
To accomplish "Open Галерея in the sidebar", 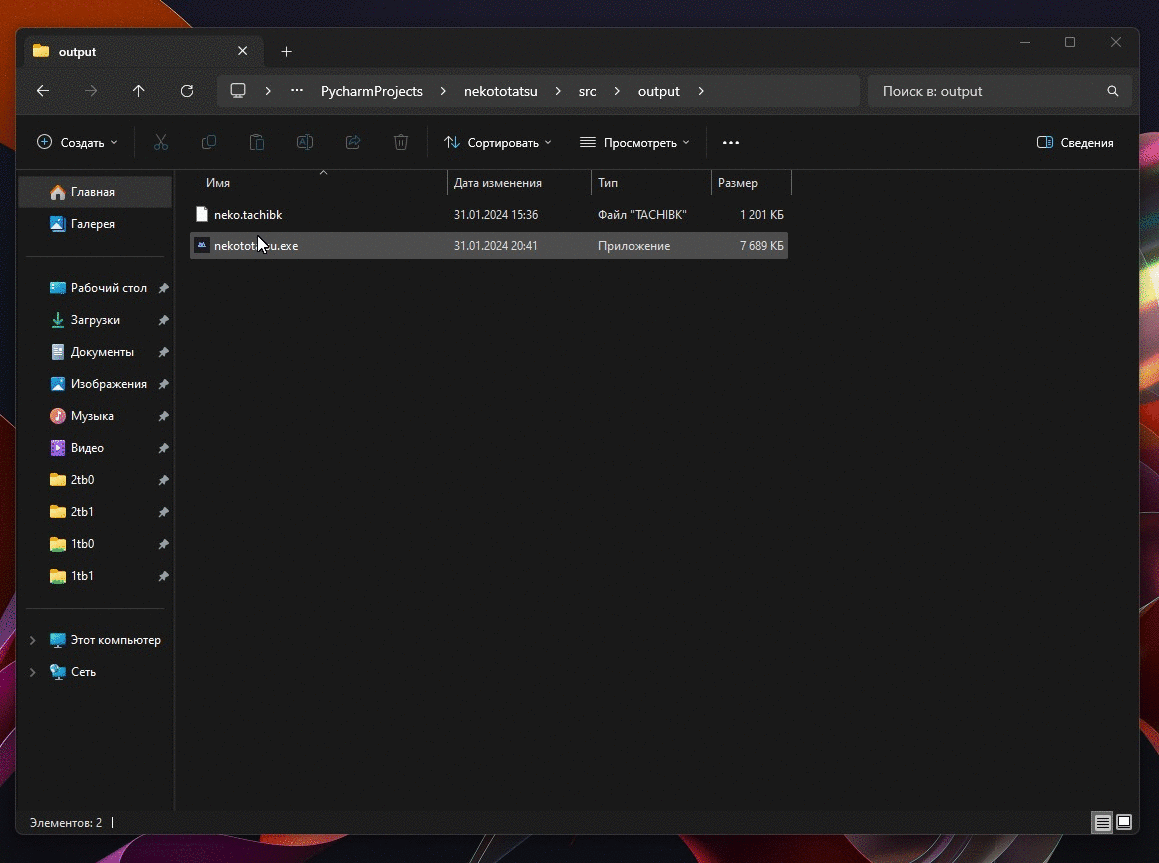I will 95,224.
